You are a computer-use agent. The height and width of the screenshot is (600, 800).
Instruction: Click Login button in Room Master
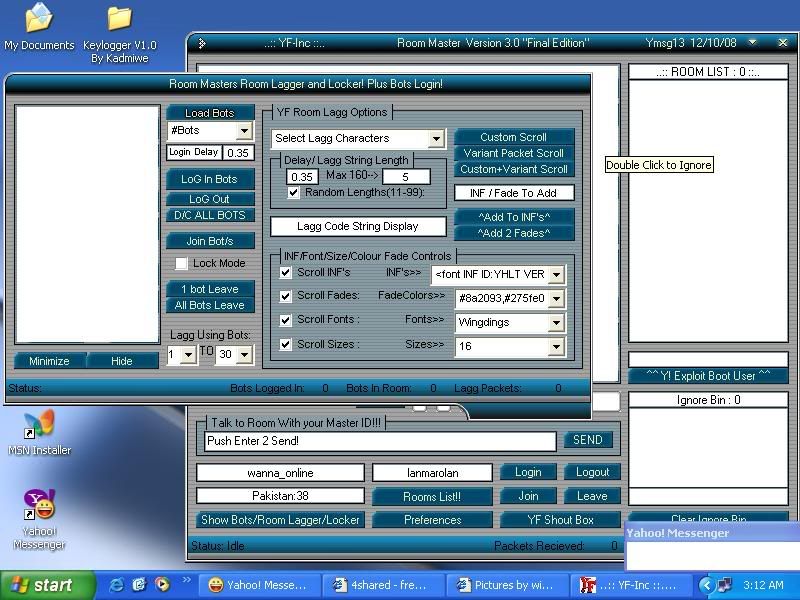(528, 472)
